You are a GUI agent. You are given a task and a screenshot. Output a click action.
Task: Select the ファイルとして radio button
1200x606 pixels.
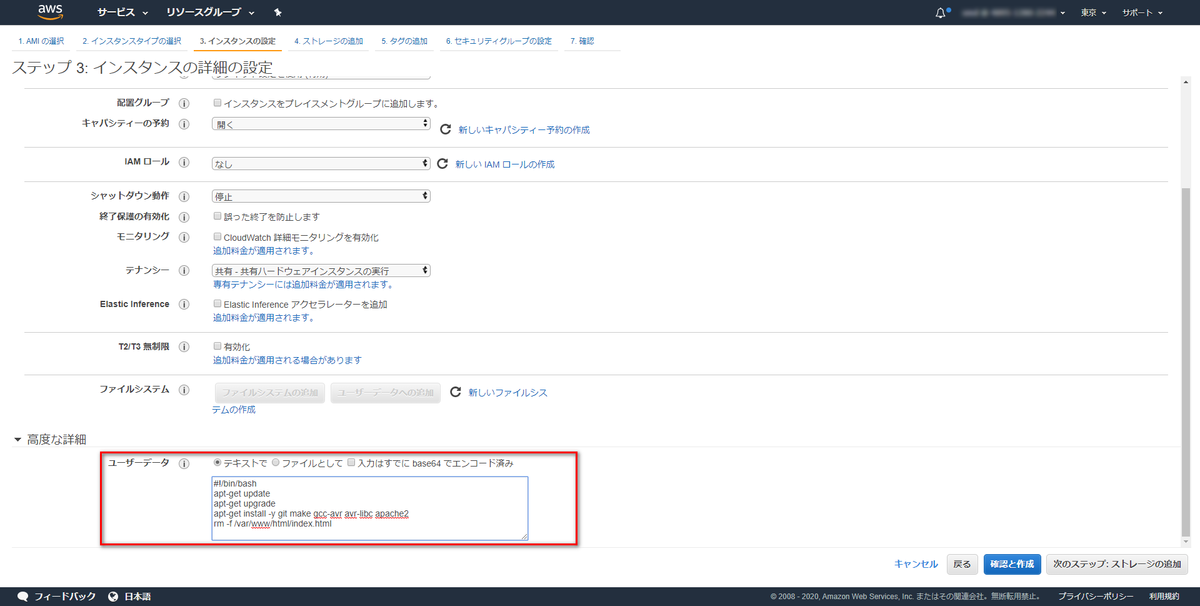(276, 463)
